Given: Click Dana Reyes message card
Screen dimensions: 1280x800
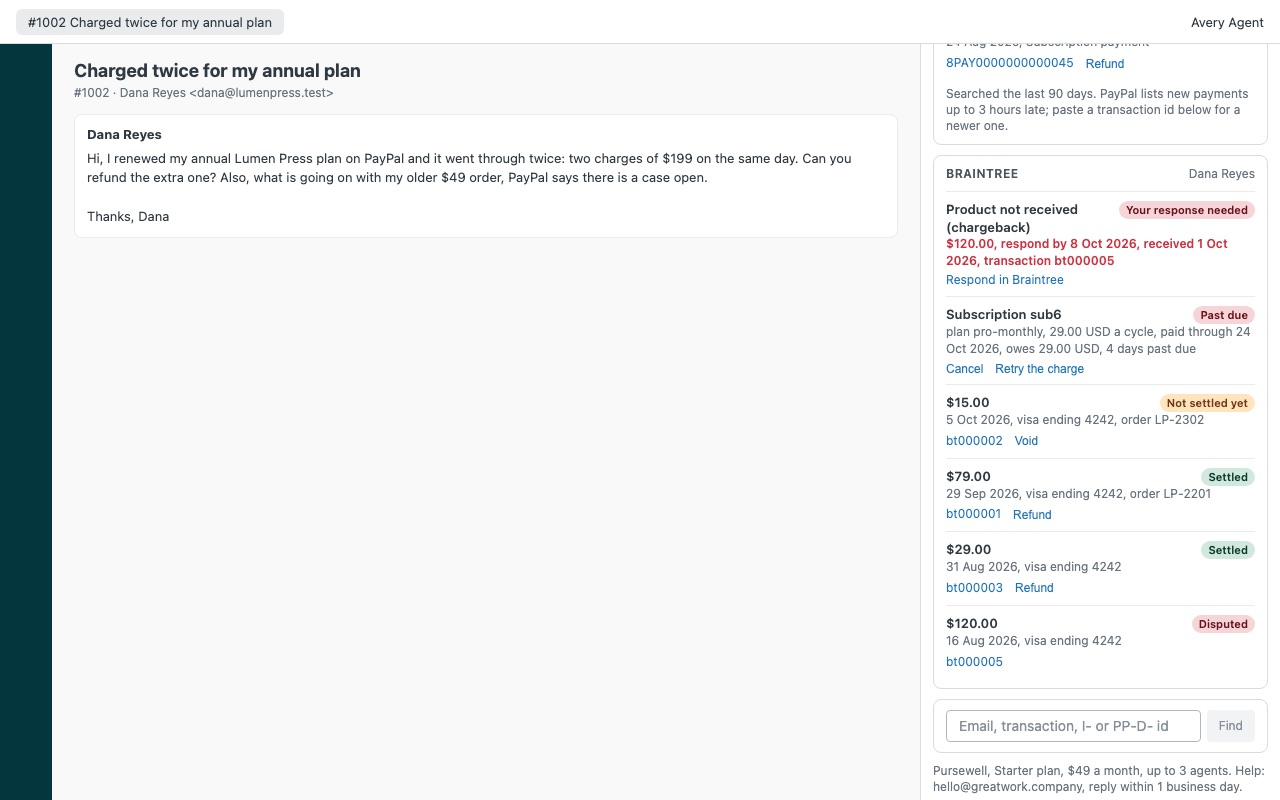Looking at the screenshot, I should click(486, 176).
